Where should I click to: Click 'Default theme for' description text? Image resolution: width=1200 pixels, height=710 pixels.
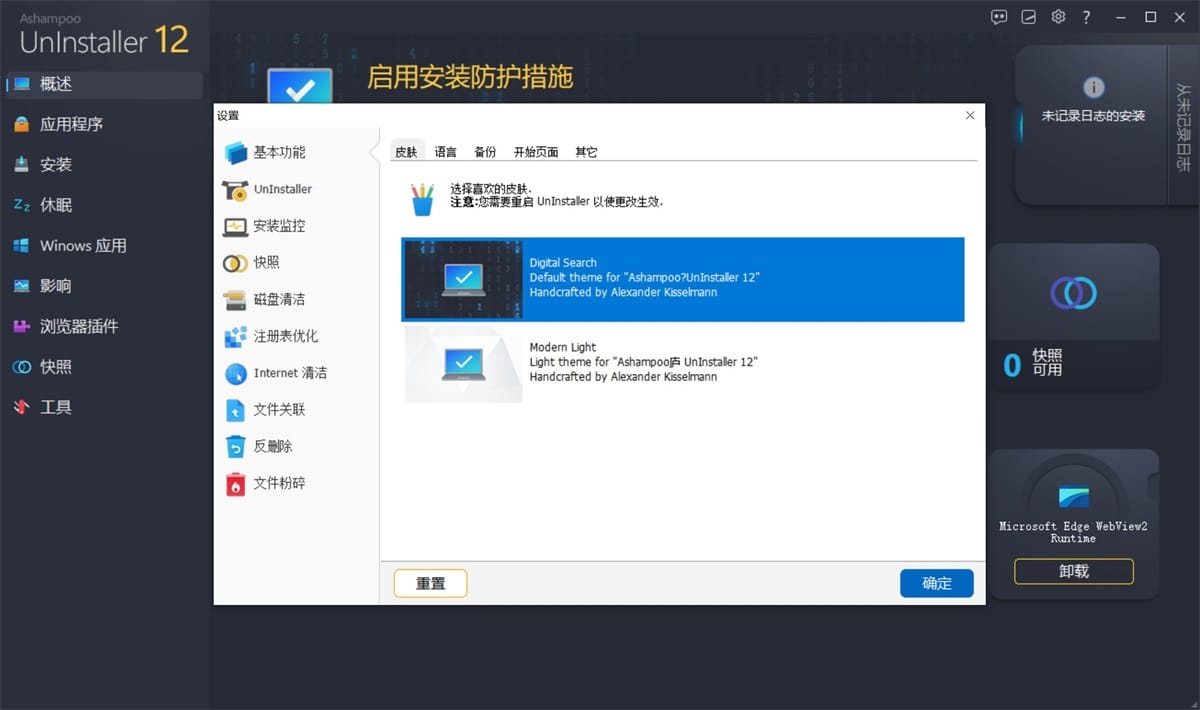click(644, 278)
